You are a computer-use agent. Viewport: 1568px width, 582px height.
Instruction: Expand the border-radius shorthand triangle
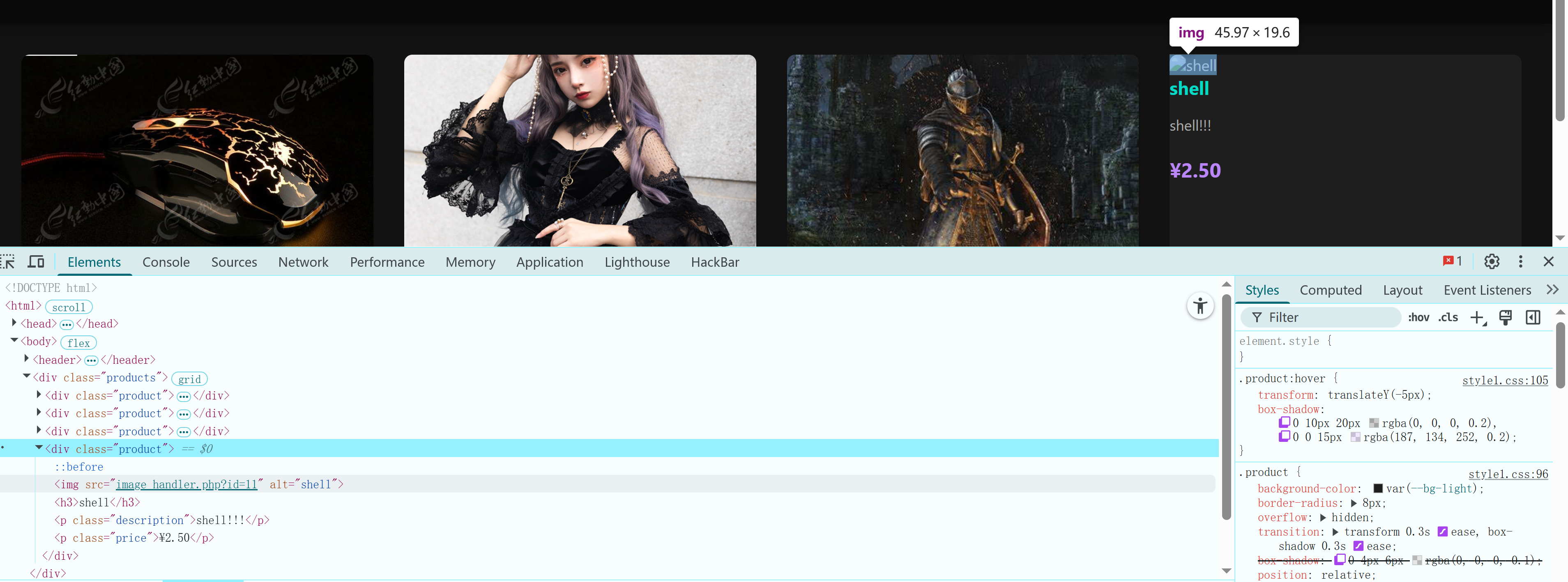(x=1354, y=503)
